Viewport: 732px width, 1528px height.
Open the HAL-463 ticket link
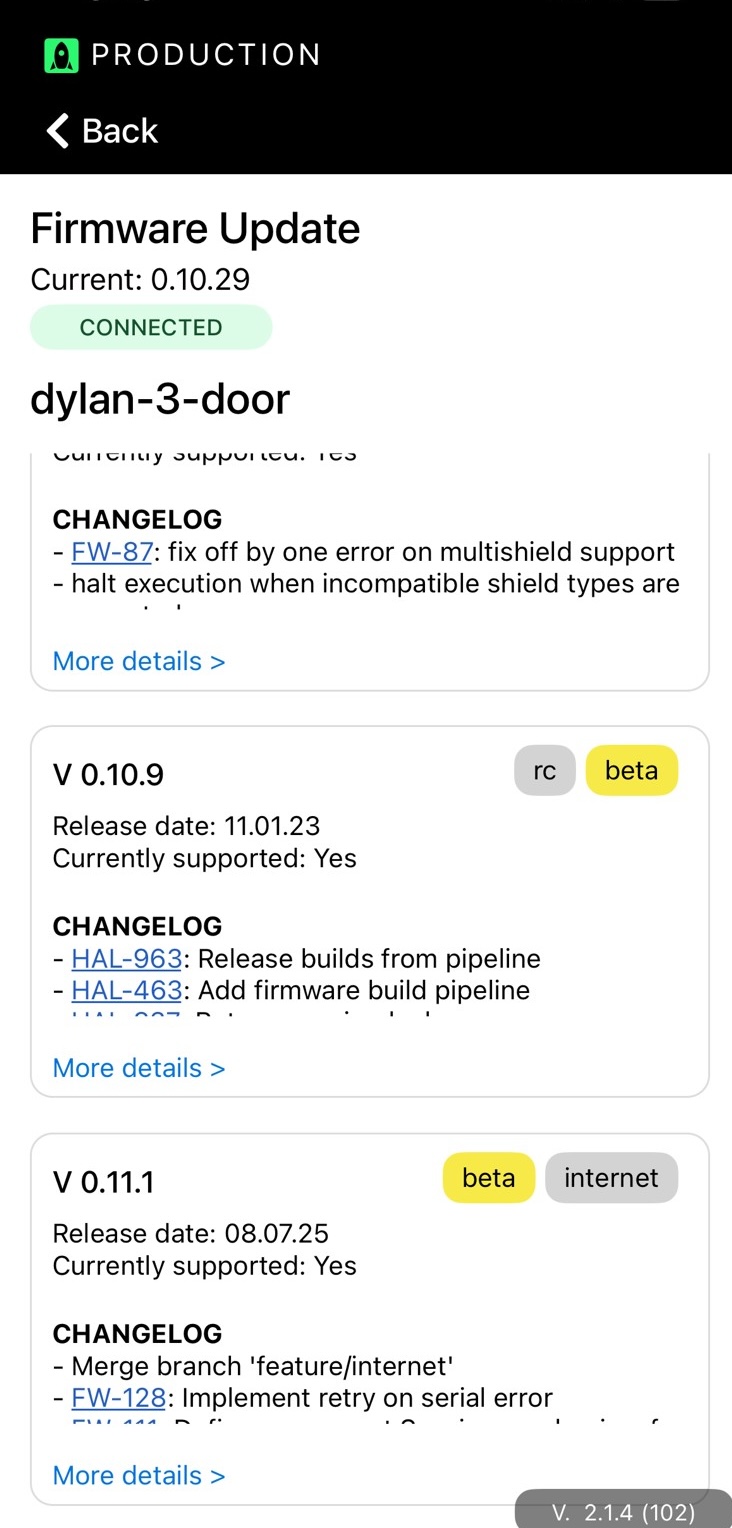pos(126,991)
